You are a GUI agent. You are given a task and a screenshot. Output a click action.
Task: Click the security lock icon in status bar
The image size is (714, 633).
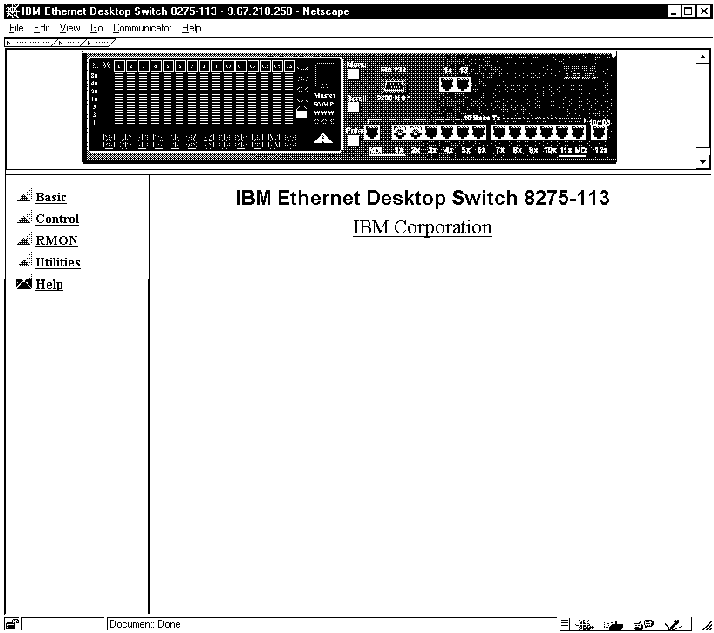(x=11, y=624)
